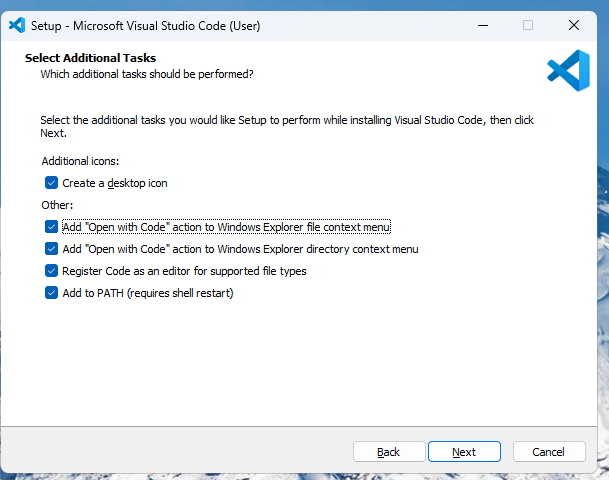Cancel the Visual Studio Code setup
The width and height of the screenshot is (609, 480).
tap(549, 452)
